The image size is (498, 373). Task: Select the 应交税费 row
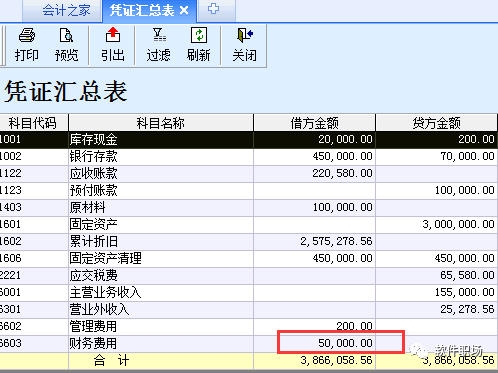248,275
